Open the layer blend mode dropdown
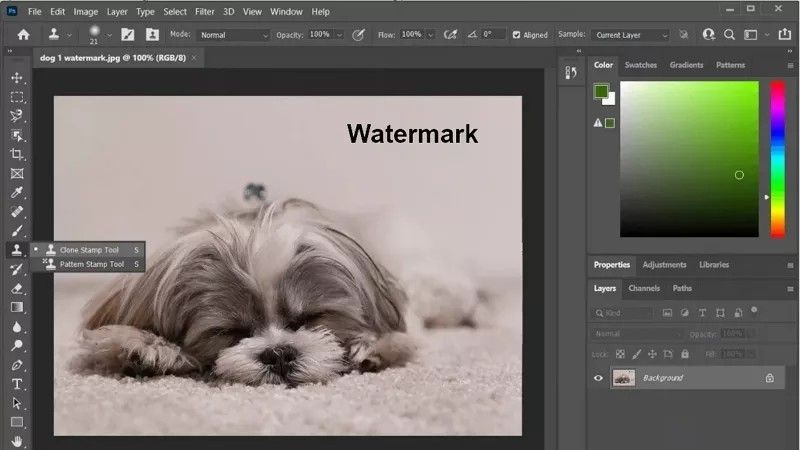The width and height of the screenshot is (800, 450). pos(637,334)
